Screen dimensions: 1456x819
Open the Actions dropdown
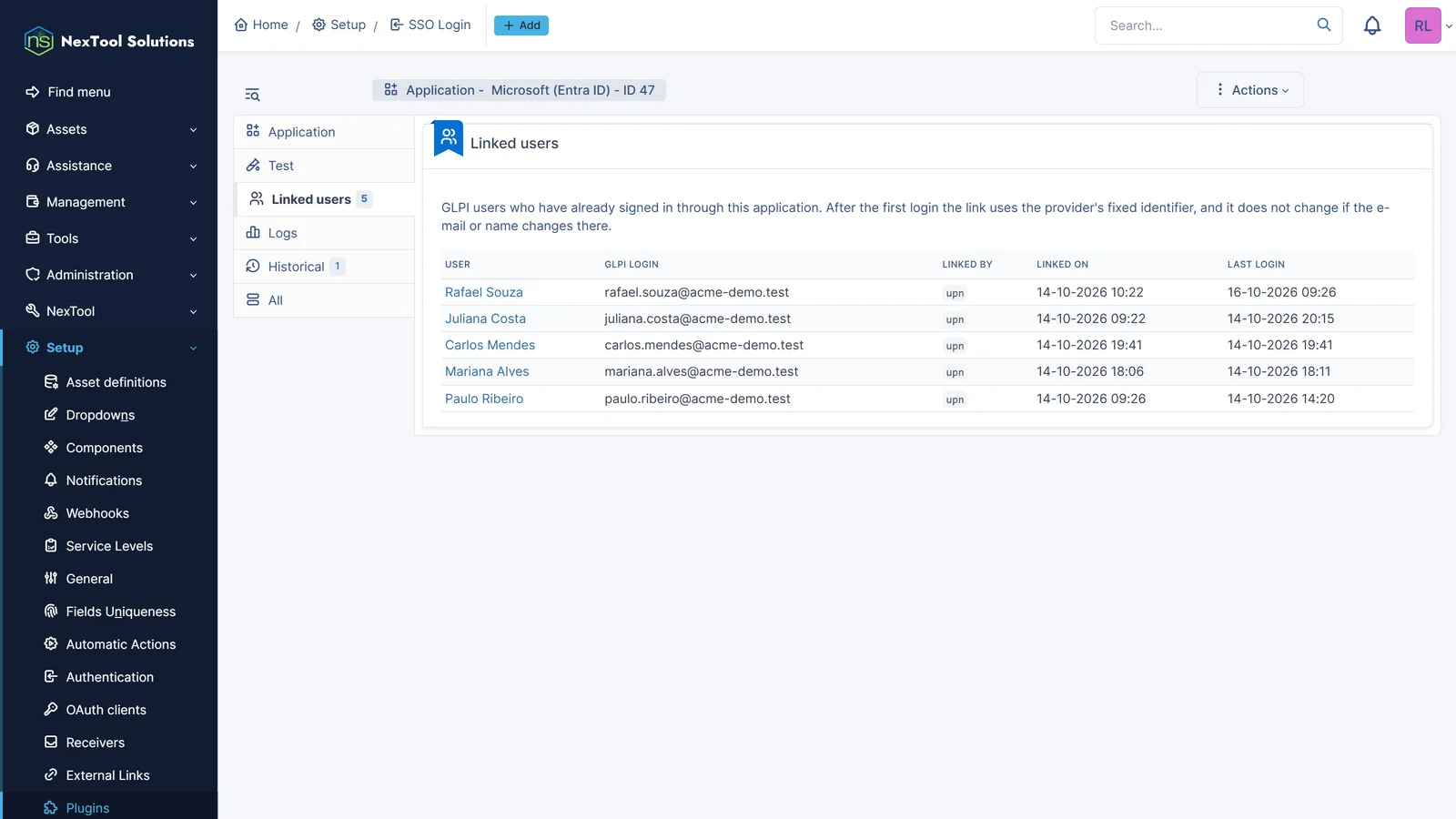click(x=1250, y=90)
